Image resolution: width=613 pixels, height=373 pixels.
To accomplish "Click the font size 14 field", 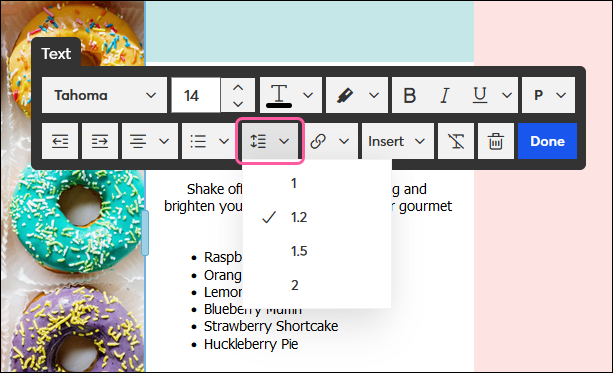I will coord(196,95).
